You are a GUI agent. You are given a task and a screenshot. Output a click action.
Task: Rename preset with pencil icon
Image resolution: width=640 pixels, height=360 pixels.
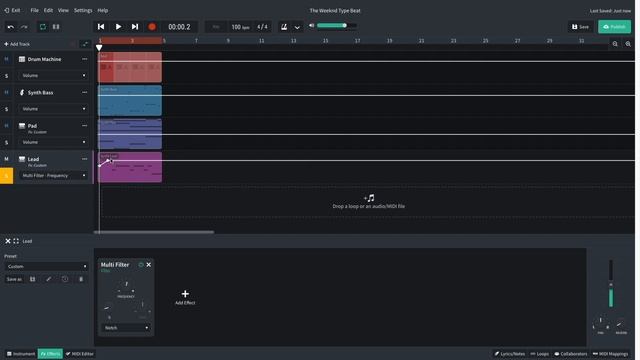click(49, 279)
